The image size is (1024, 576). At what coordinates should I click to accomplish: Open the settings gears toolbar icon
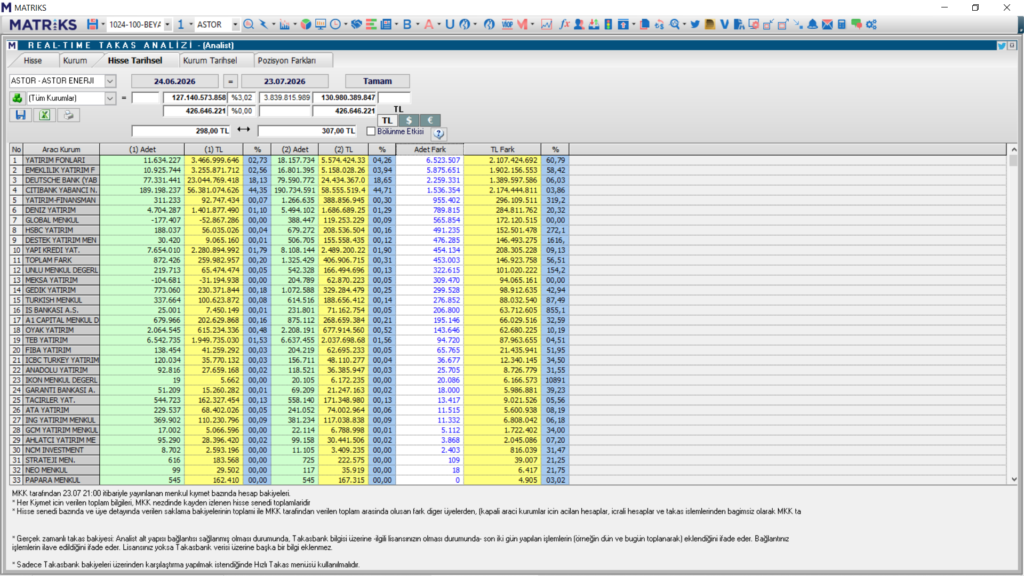click(872, 24)
